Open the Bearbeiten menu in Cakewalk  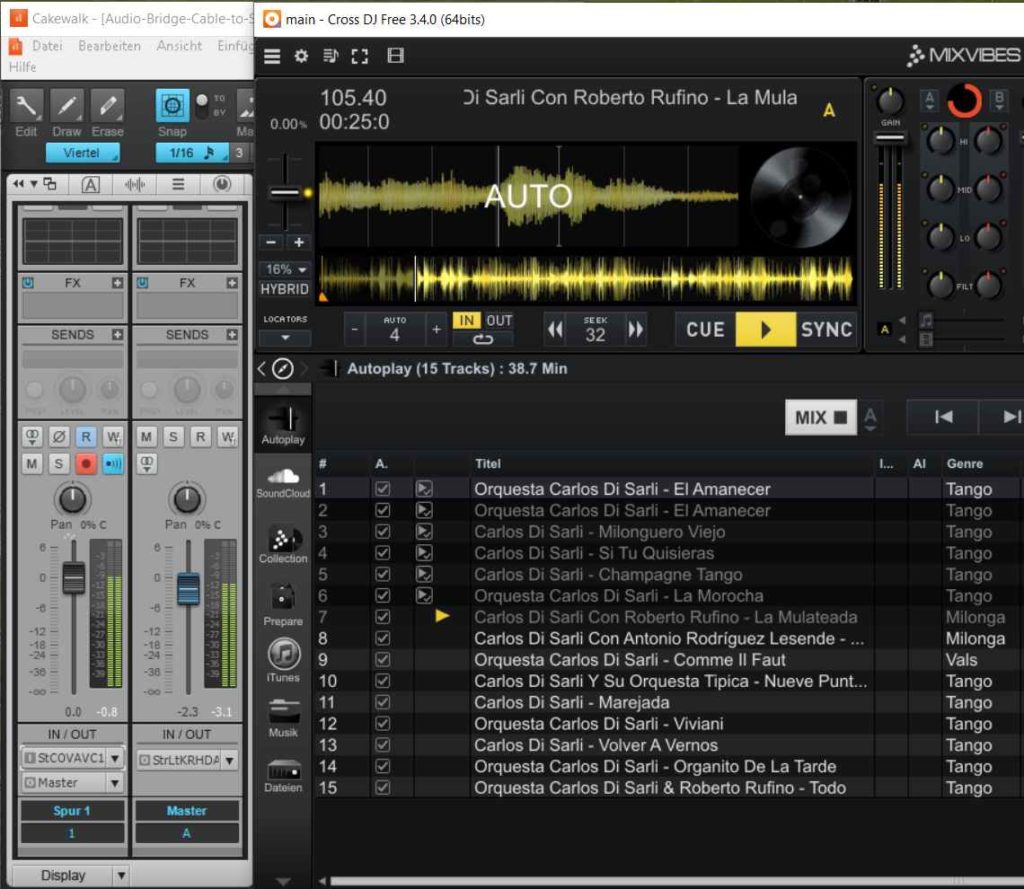[x=109, y=46]
